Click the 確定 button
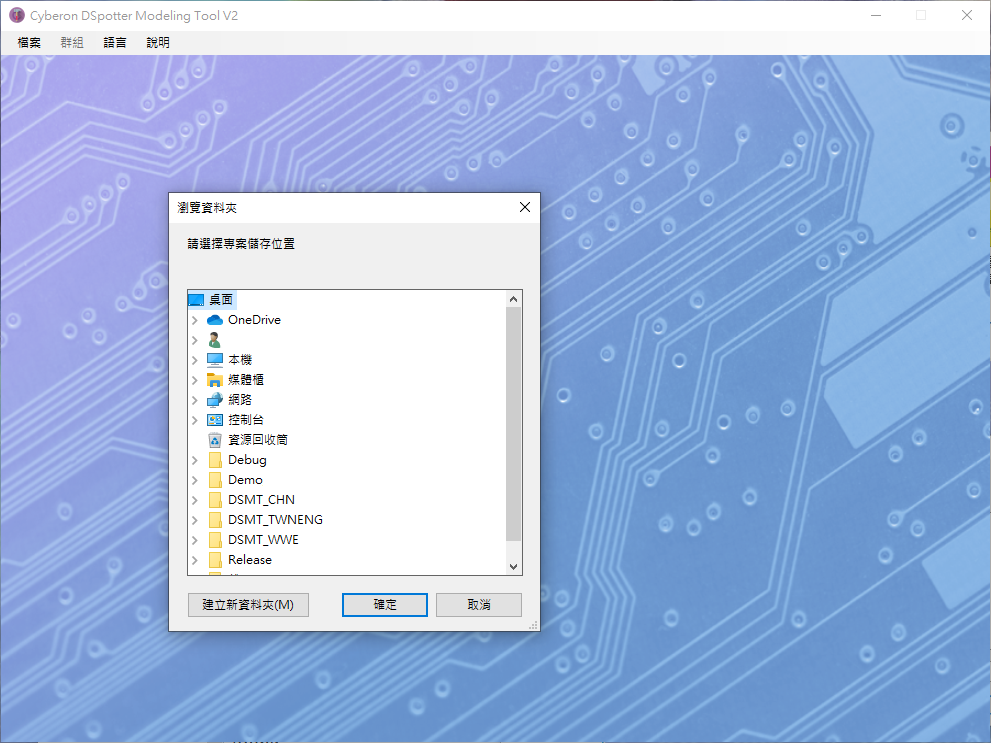 click(385, 605)
